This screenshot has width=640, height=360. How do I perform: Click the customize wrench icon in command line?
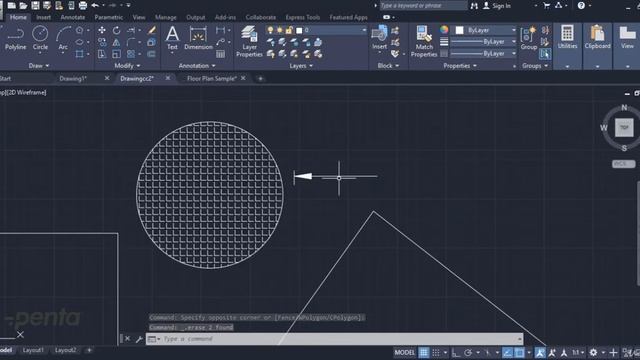[x=139, y=339]
